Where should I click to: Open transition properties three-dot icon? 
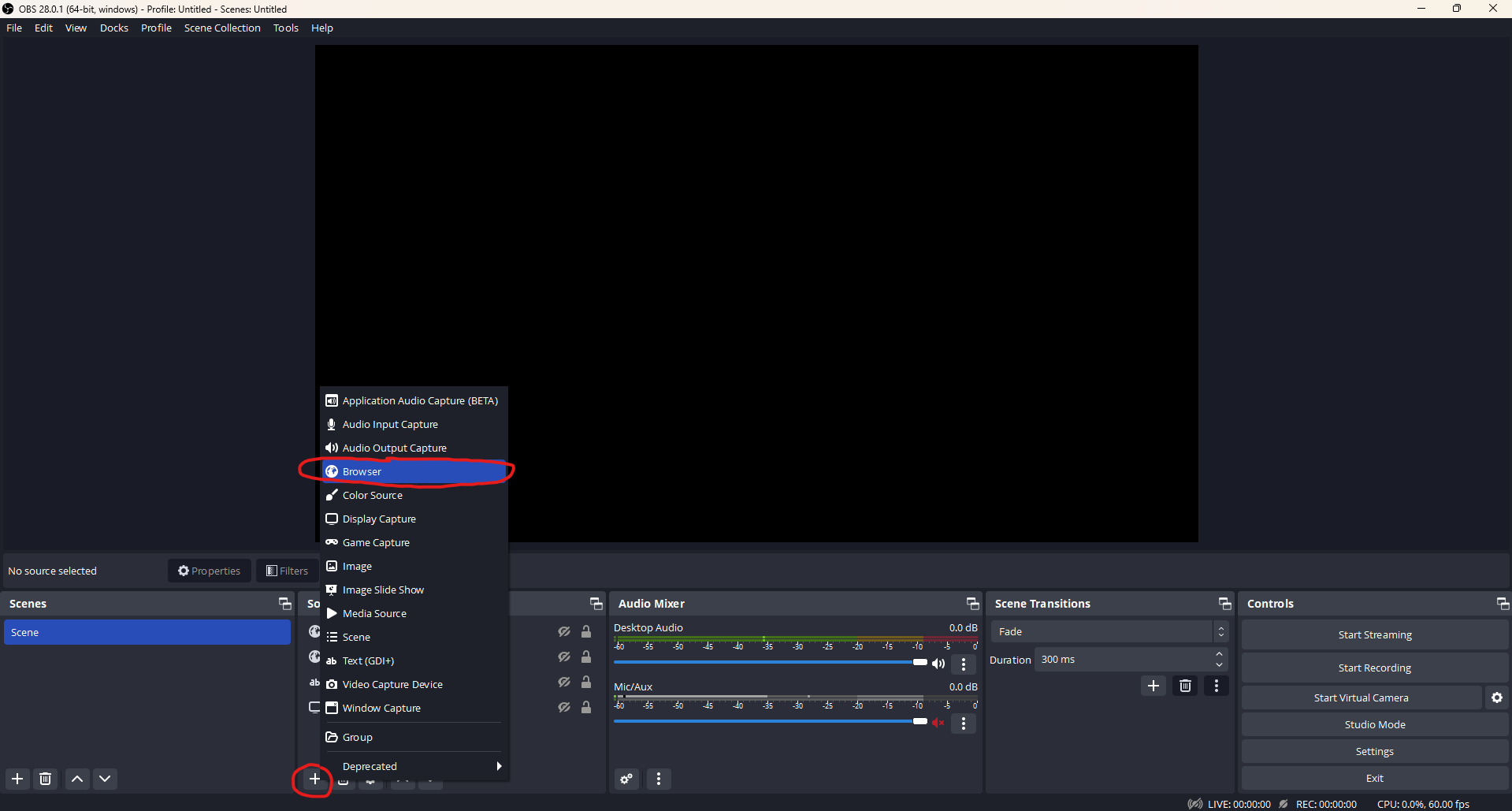[x=1217, y=686]
